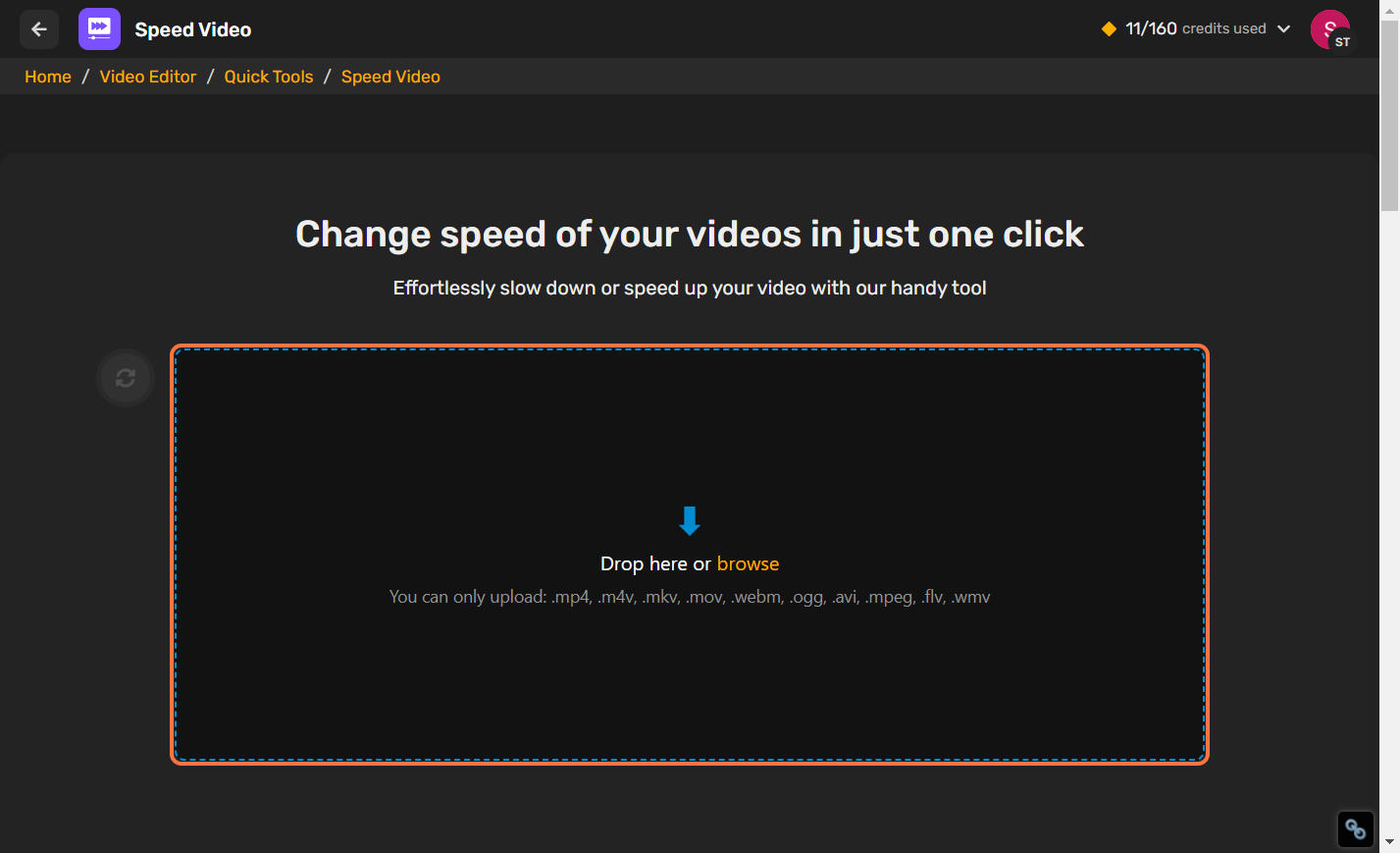Click the allowed upload formats text

[x=690, y=597]
